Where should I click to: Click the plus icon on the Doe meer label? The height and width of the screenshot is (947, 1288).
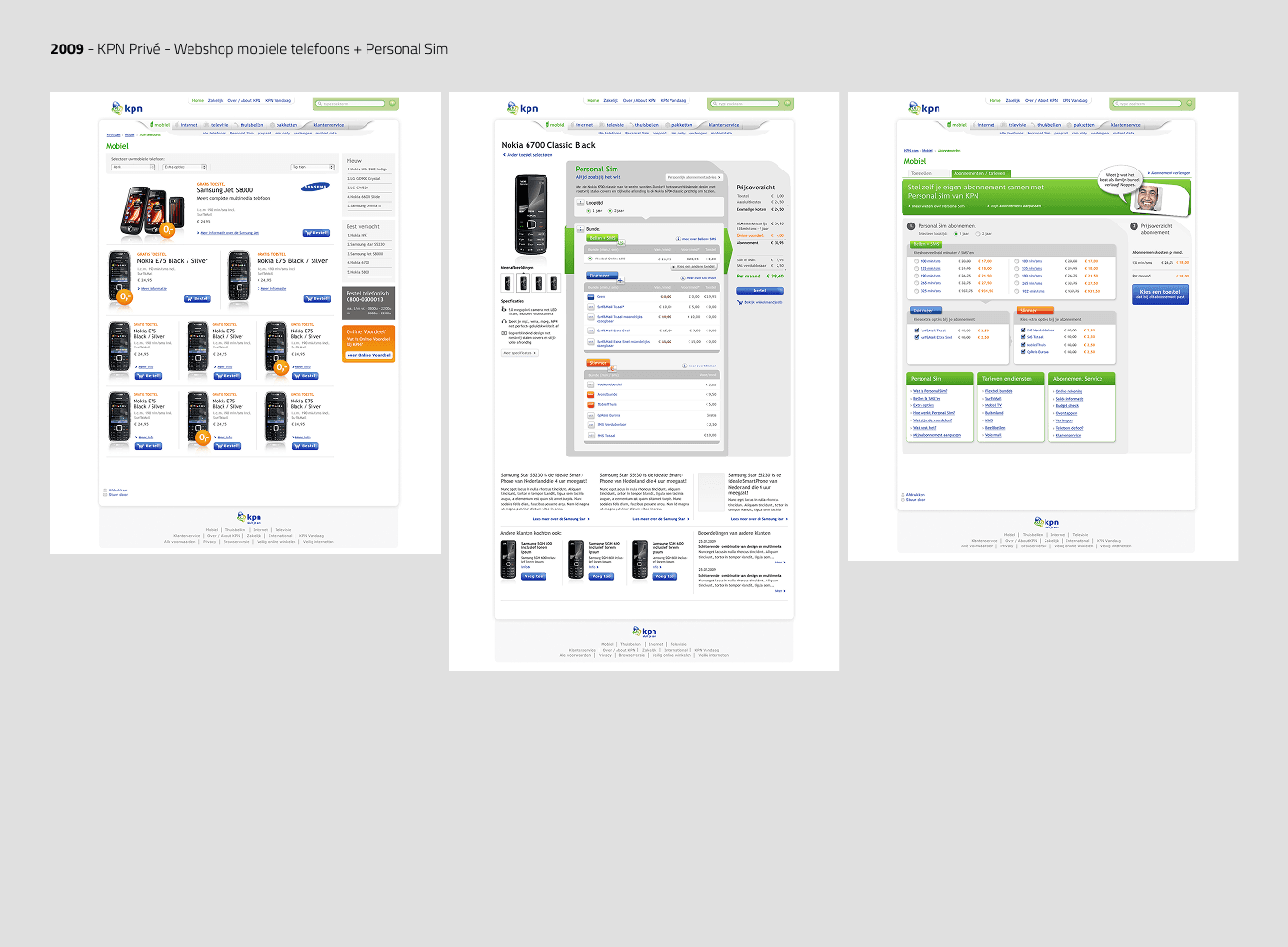619,280
